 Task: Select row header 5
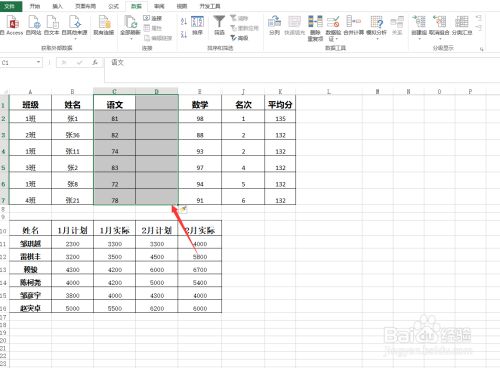4,167
